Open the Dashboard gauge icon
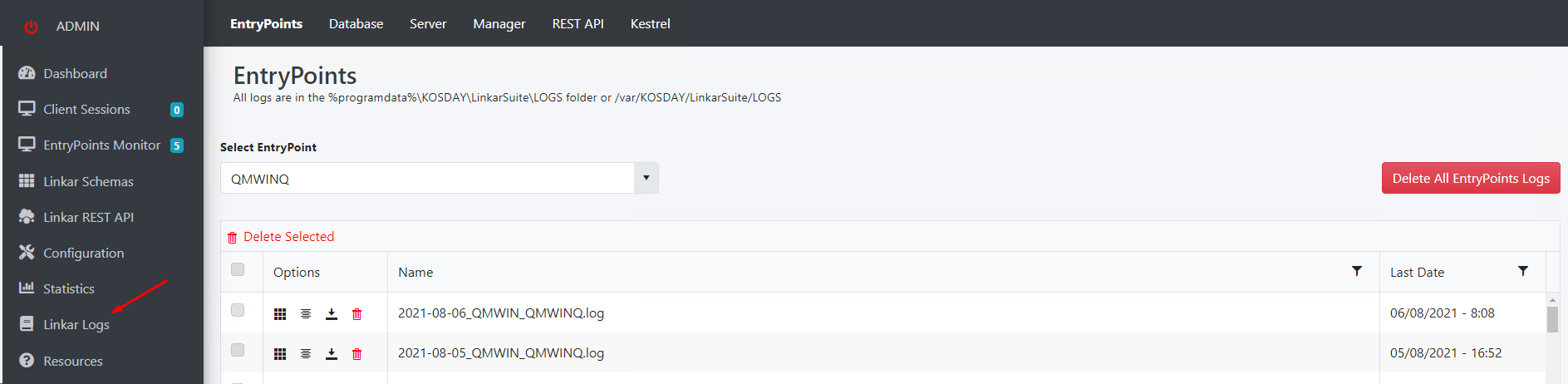The height and width of the screenshot is (384, 1568). (x=27, y=73)
